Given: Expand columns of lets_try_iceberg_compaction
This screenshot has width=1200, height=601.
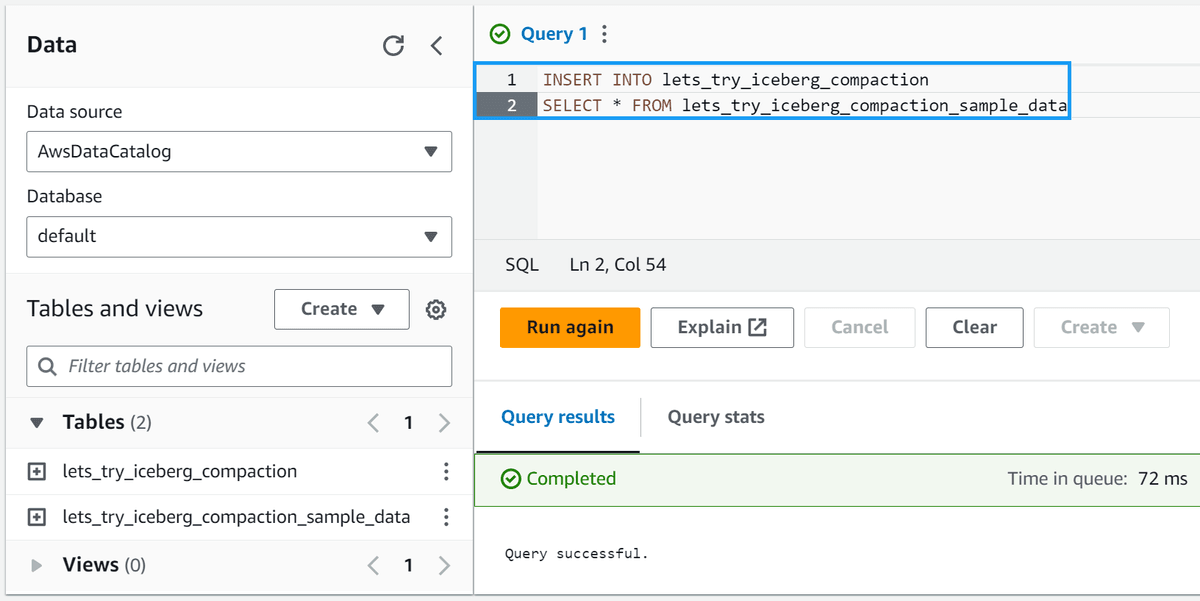Looking at the screenshot, I should [37, 471].
